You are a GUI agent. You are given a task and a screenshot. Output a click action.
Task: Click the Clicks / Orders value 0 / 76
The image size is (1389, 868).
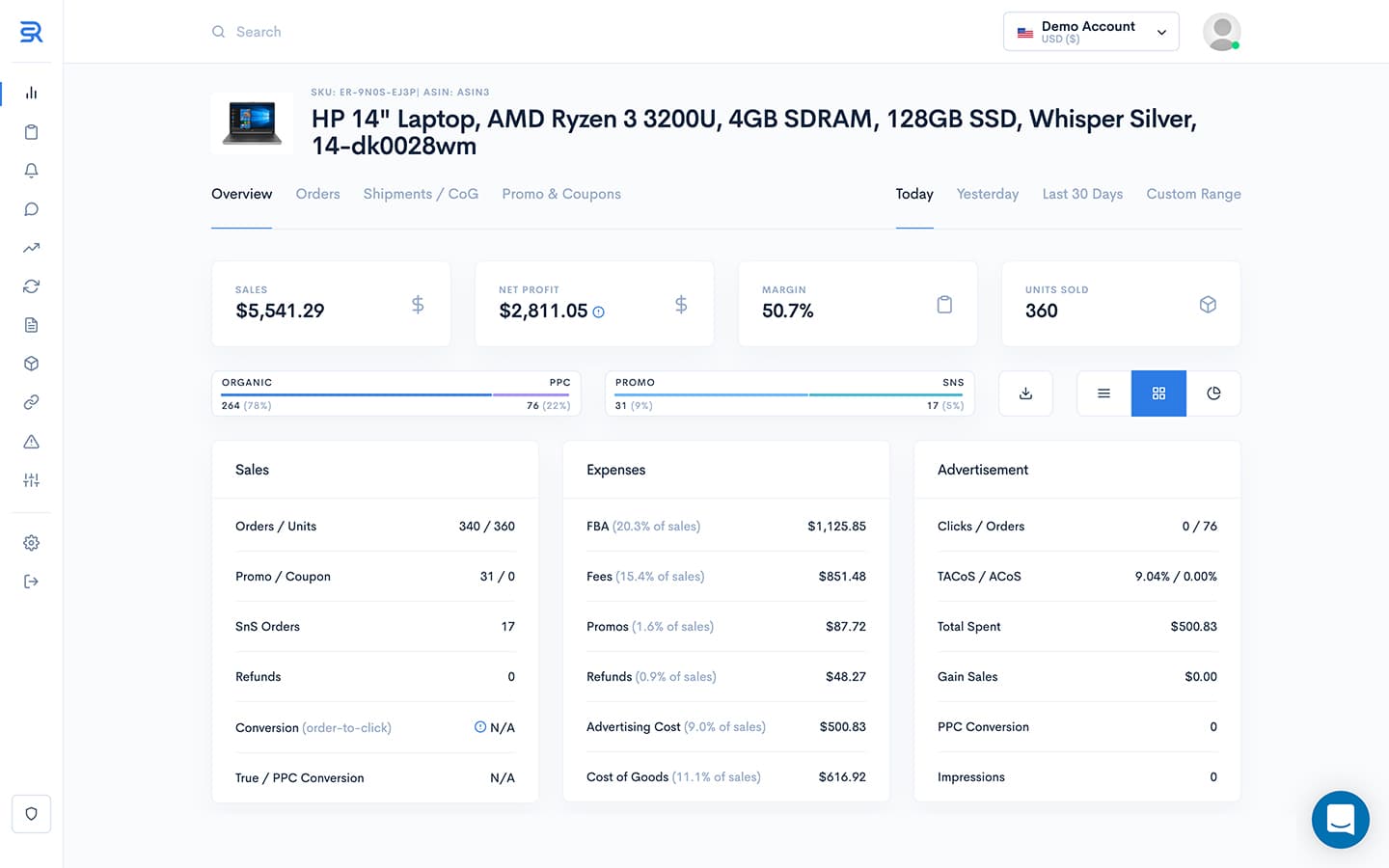click(x=1199, y=527)
